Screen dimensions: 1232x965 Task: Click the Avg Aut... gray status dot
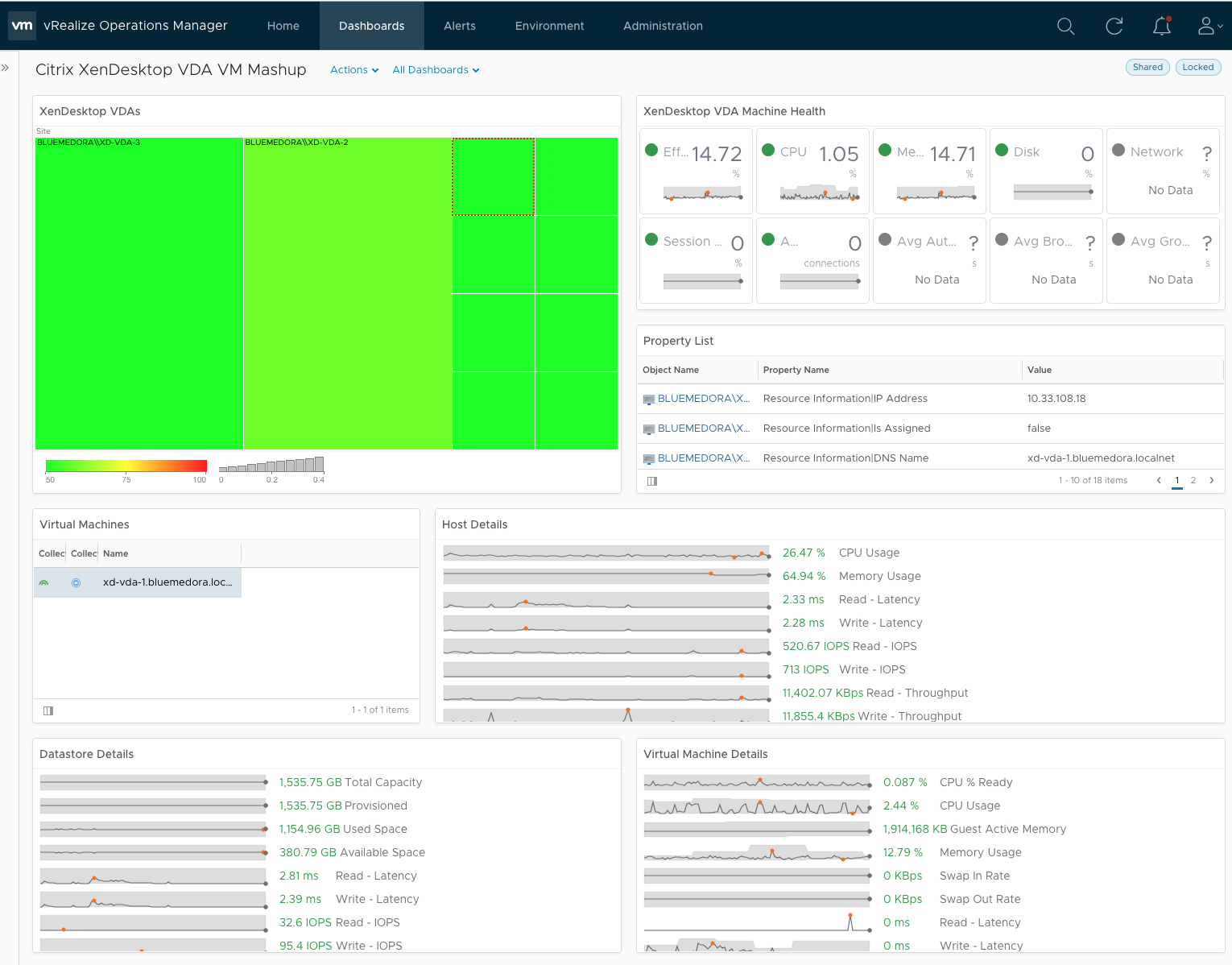click(x=885, y=239)
